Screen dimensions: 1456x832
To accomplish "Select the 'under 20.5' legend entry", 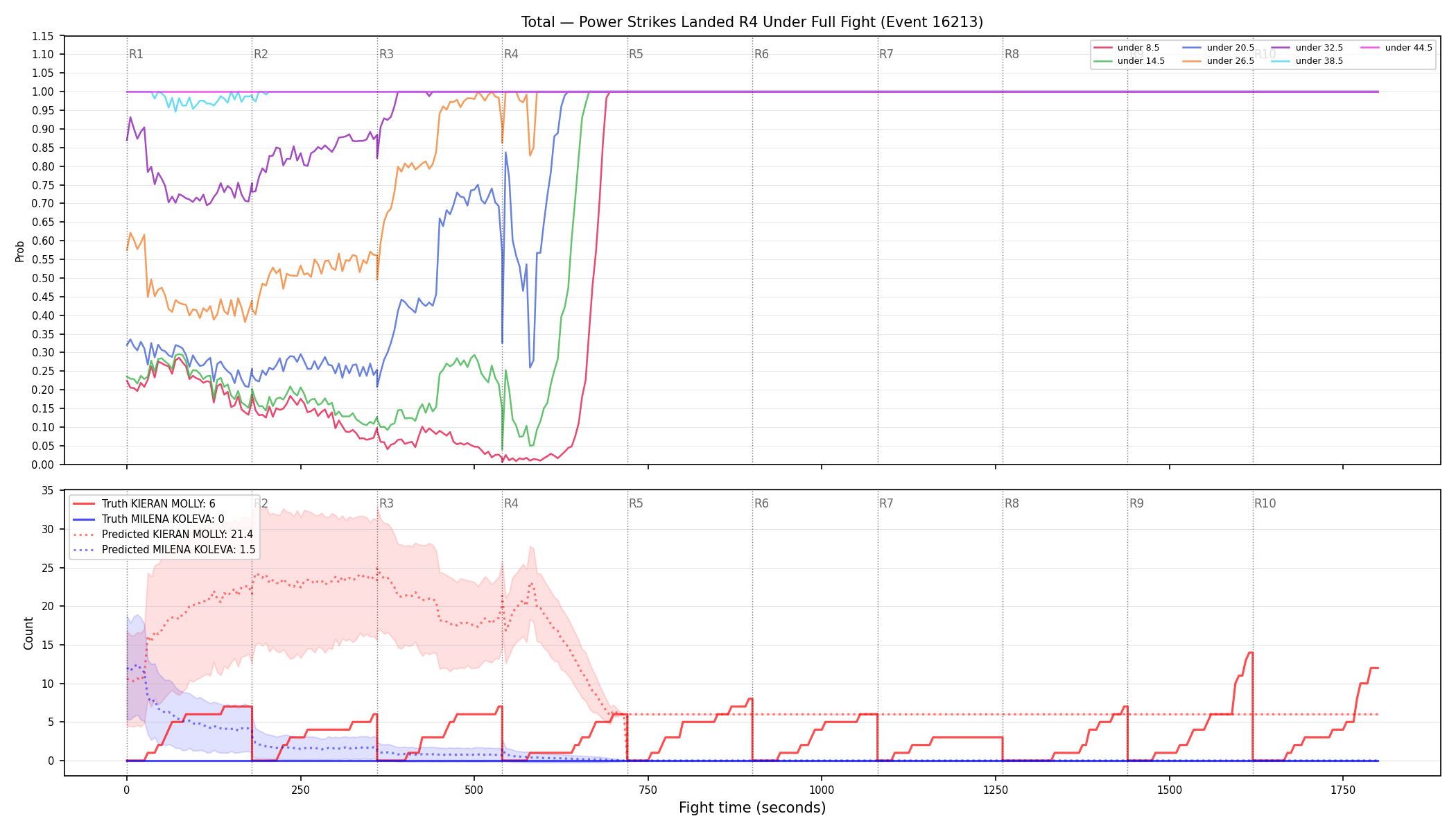I will tap(1219, 48).
